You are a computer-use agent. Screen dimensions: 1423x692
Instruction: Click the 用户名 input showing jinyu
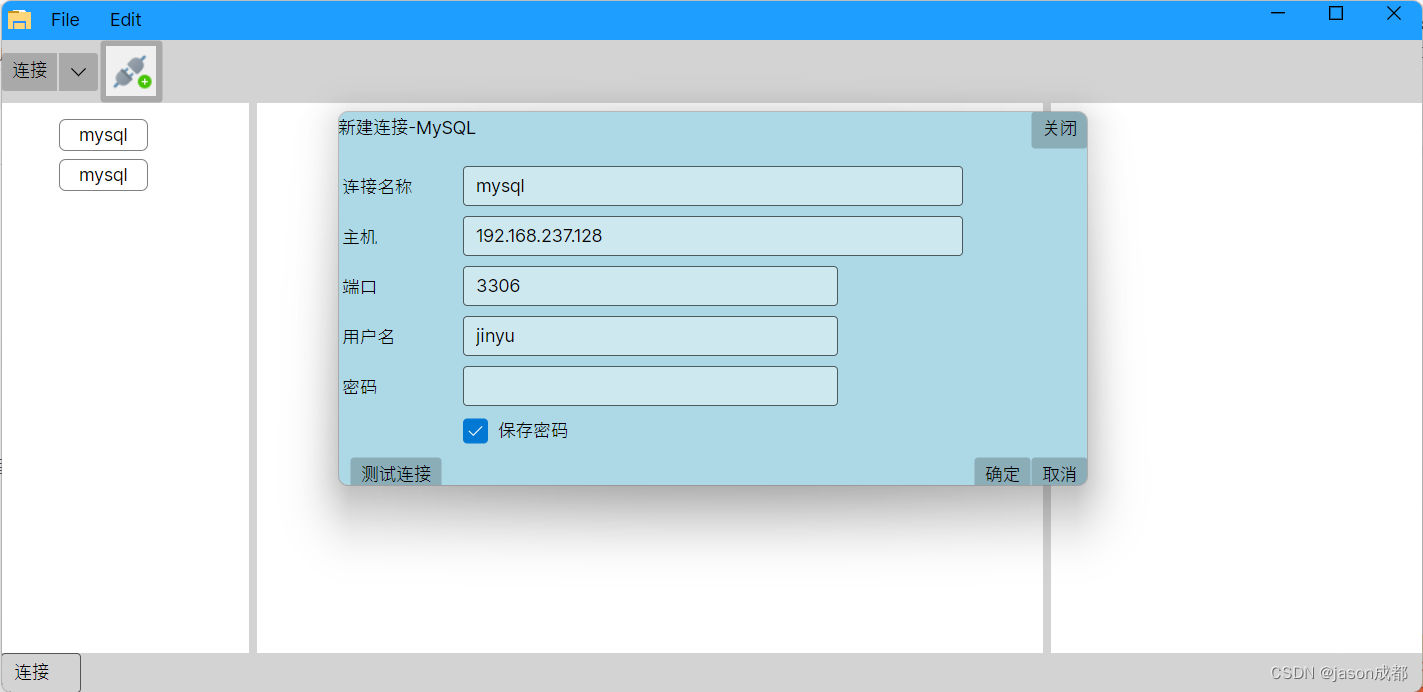pyautogui.click(x=650, y=336)
